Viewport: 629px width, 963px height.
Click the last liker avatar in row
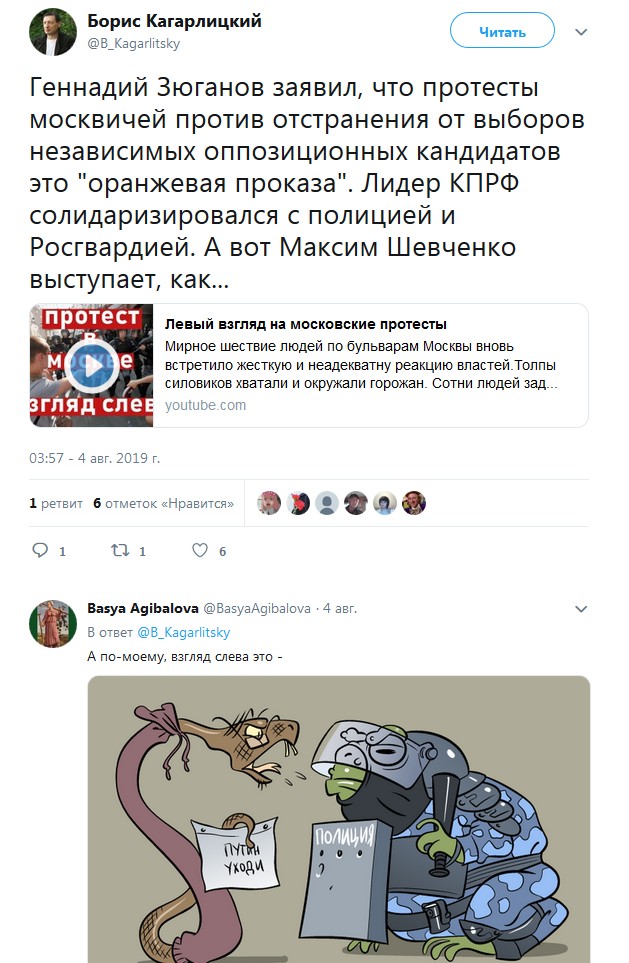point(413,503)
